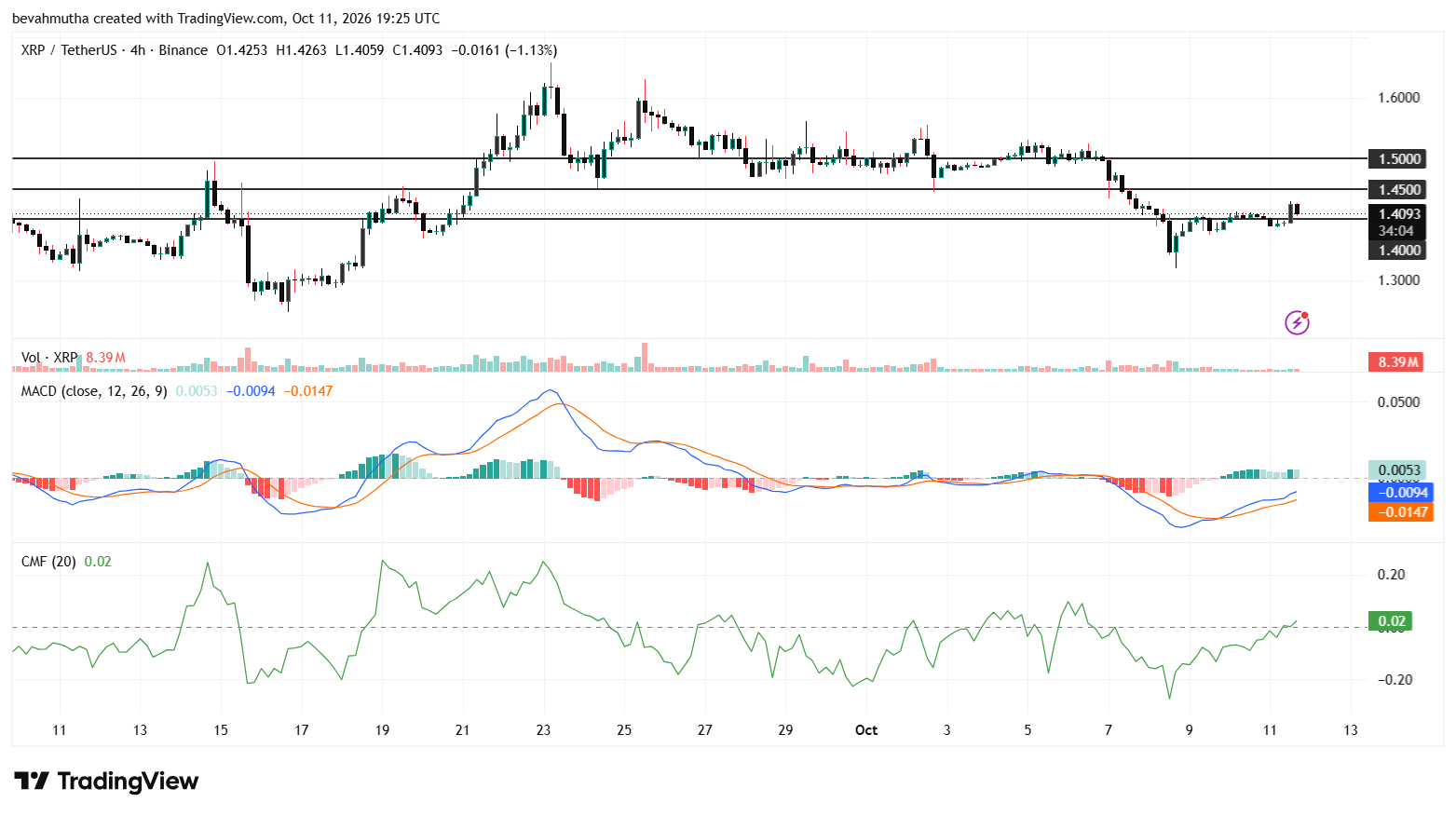Screen dimensions: 1456x816
Task: Click the 23 date label on the time axis
Action: coord(543,730)
